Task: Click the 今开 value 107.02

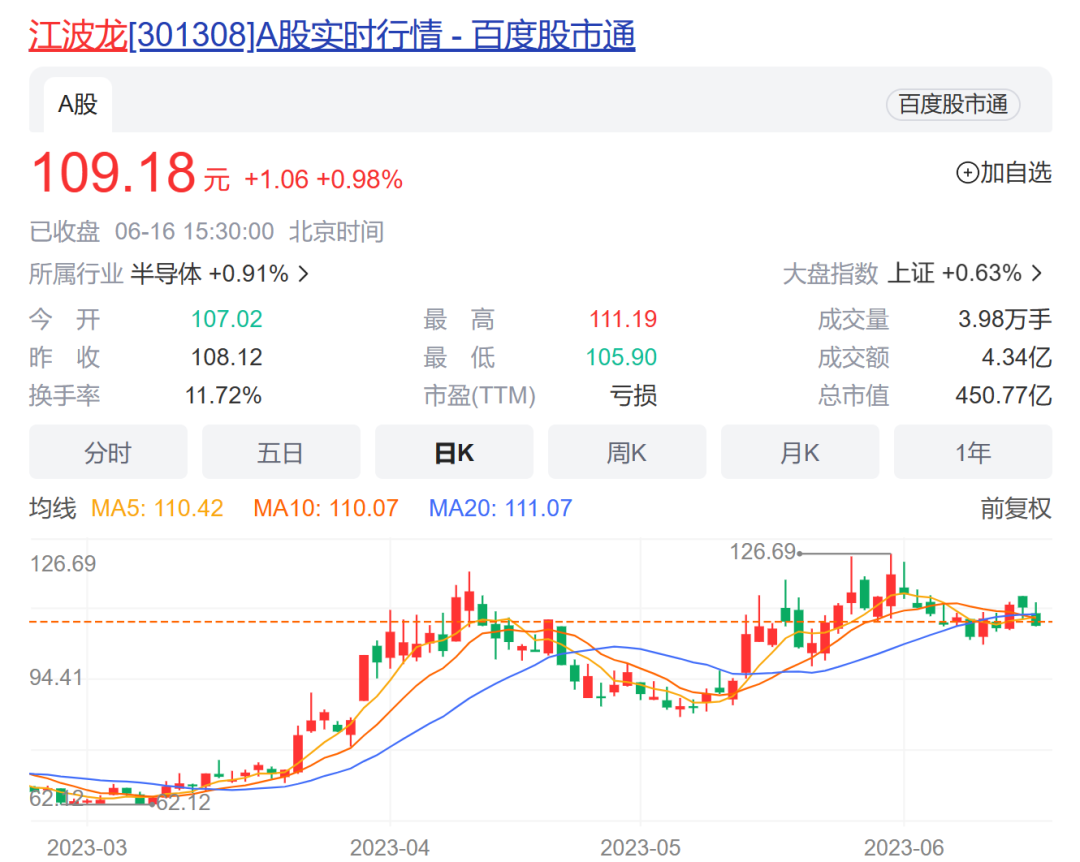Action: 227,319
